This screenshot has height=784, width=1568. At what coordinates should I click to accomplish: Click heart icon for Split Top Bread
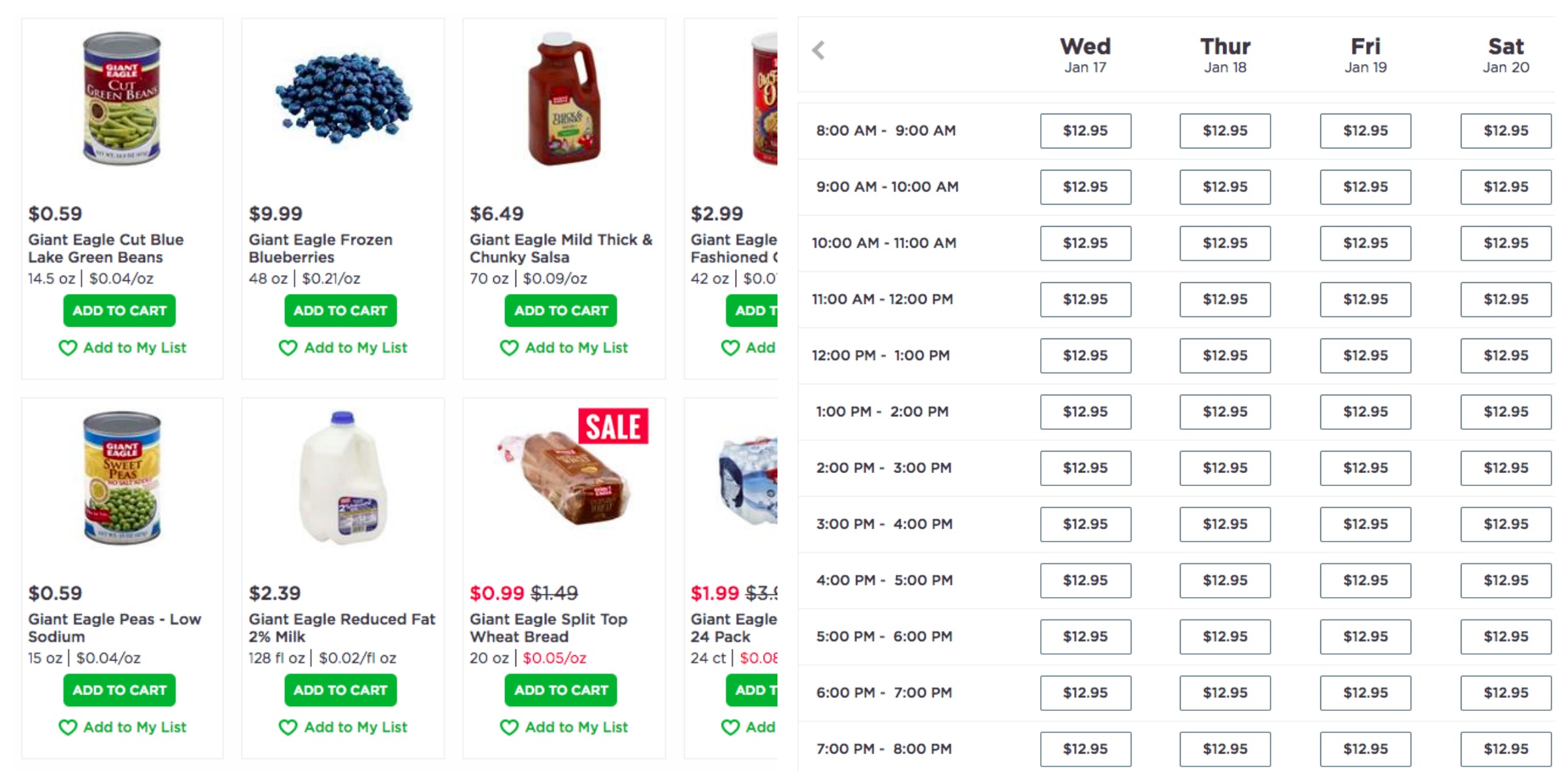tap(509, 727)
